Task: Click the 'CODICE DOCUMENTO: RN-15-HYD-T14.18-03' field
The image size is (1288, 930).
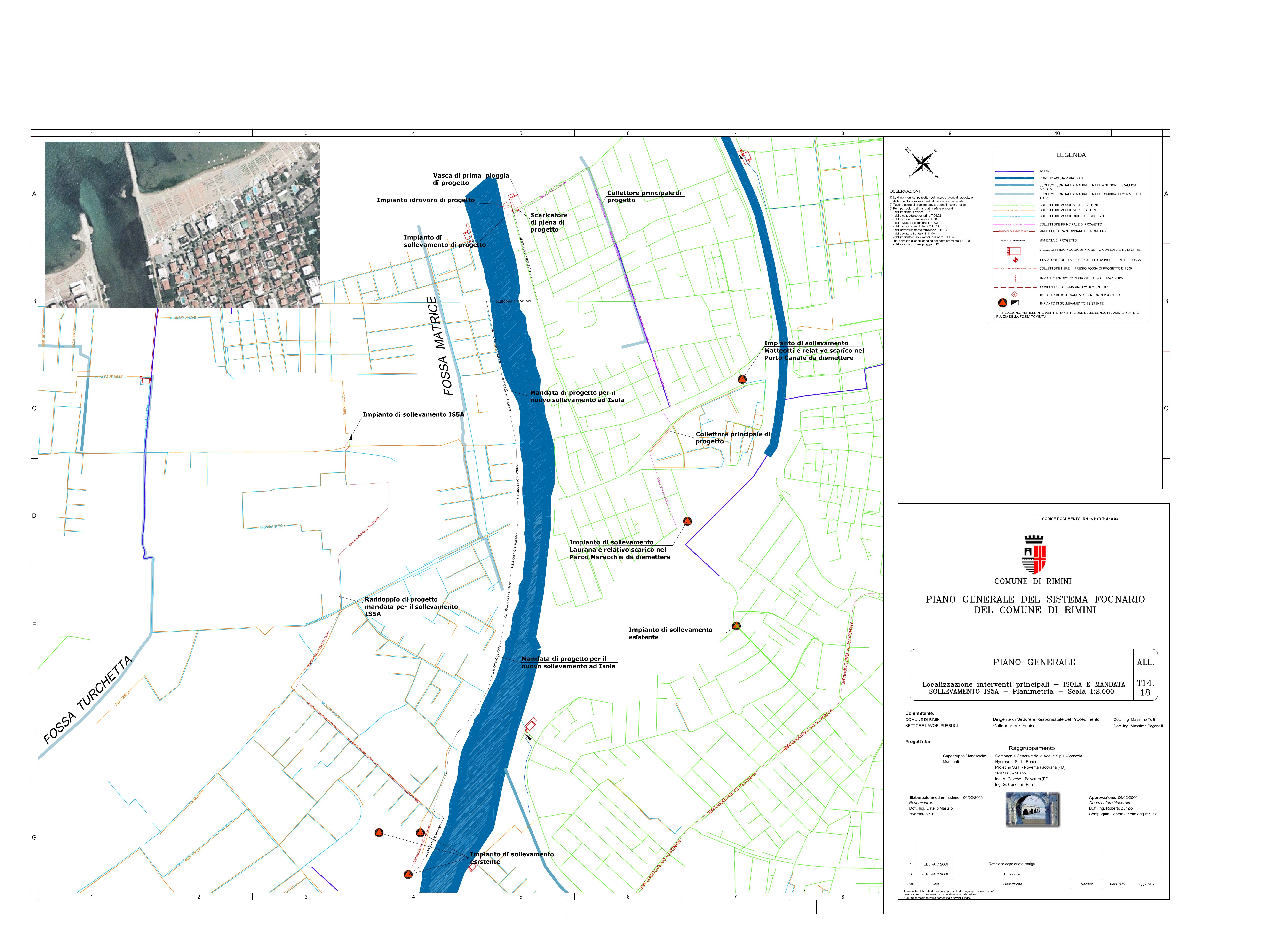Action: click(1080, 519)
